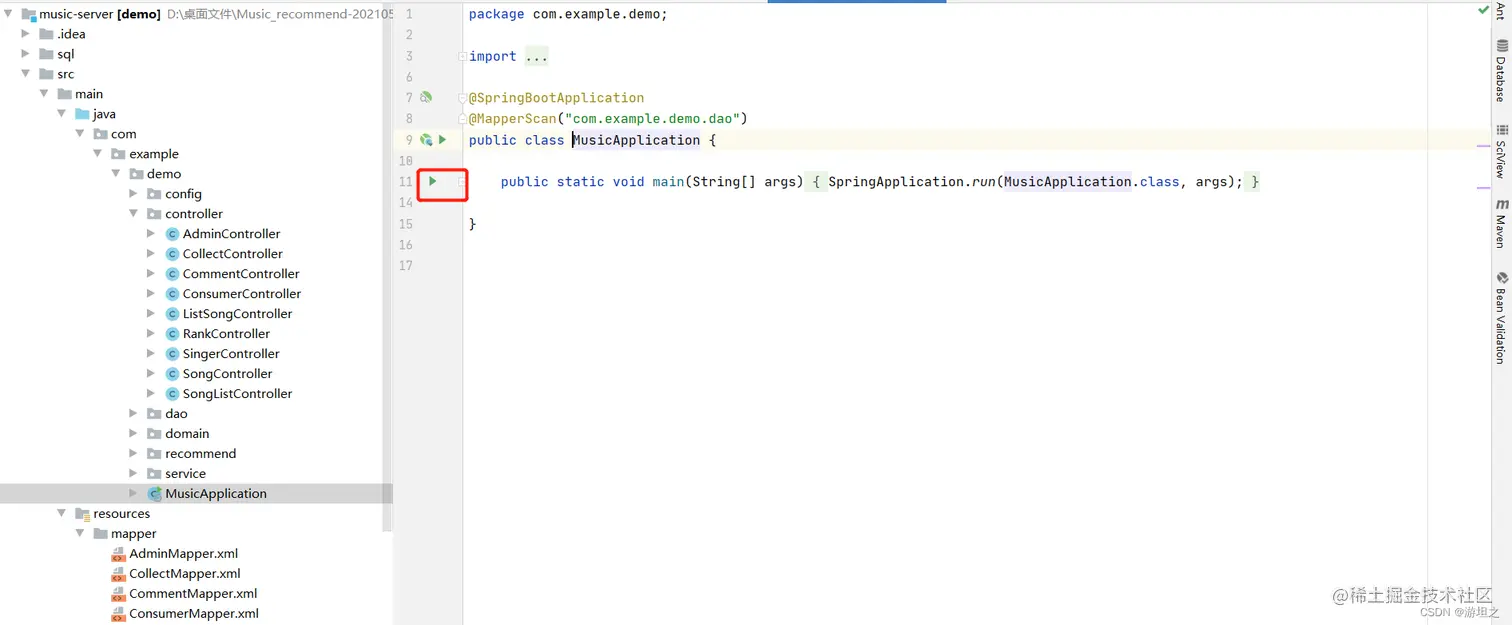Select AdminController class in tree
This screenshot has width=1512, height=625.
click(231, 234)
